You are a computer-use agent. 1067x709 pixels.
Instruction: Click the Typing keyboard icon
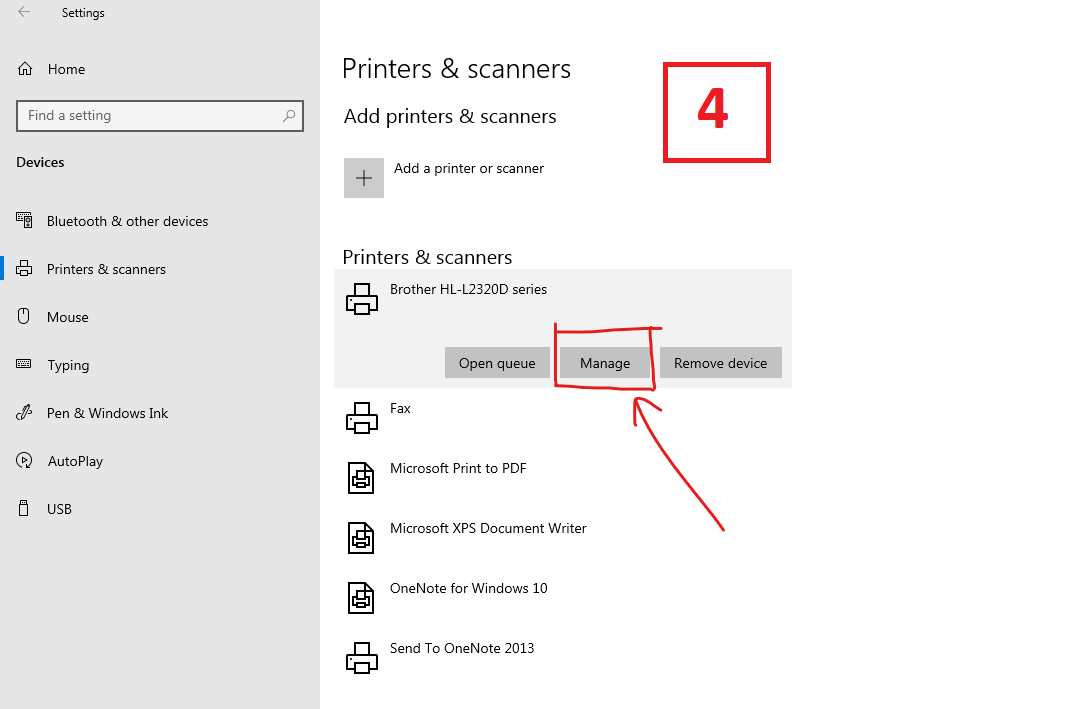point(24,364)
